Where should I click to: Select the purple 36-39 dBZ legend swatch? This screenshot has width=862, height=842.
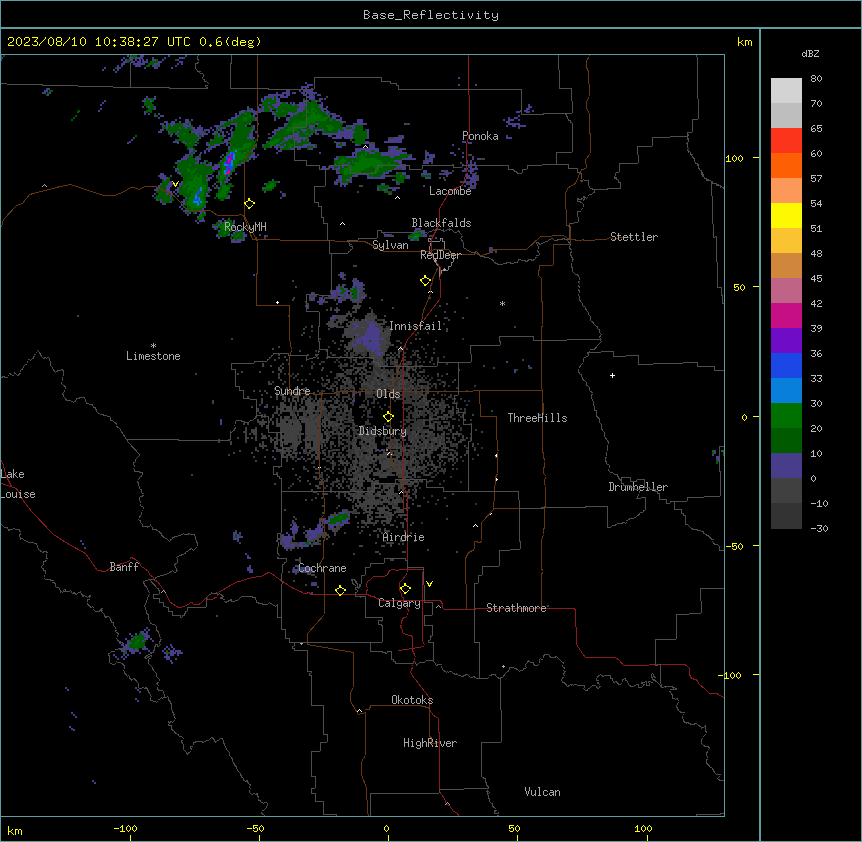click(x=786, y=341)
